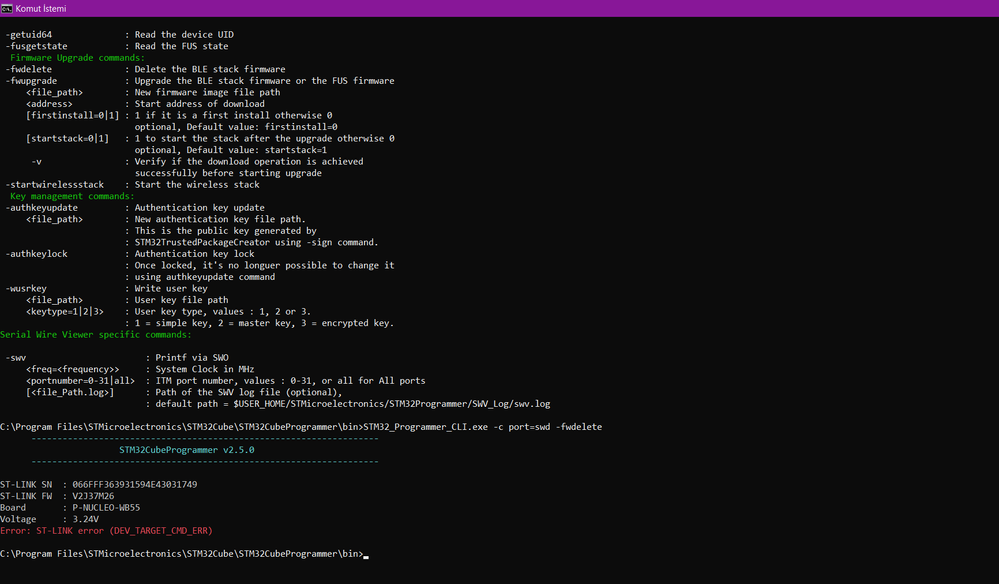This screenshot has width=999, height=584.
Task: Click '<freq=<frequency>>' parameter text
Action: (73, 369)
